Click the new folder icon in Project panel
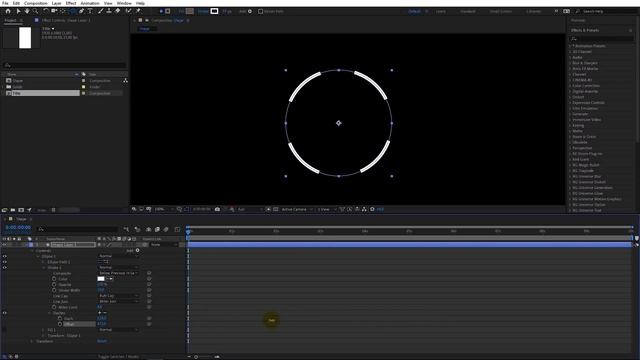This screenshot has width=640, height=360. pos(13,210)
